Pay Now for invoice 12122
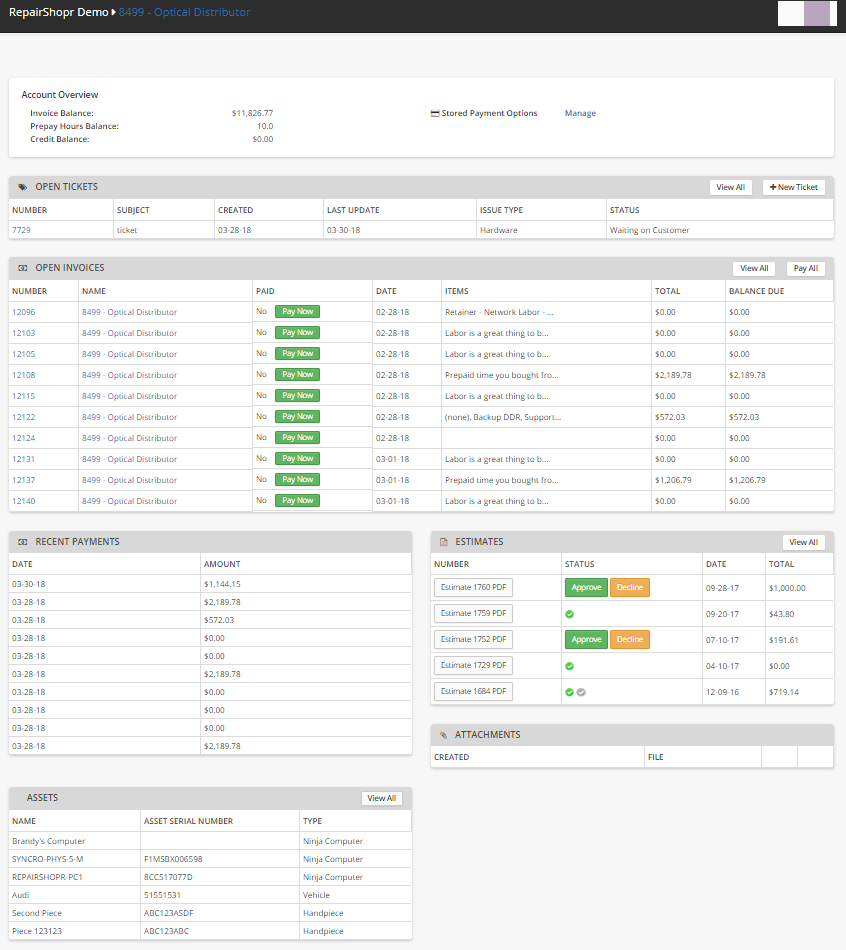Viewport: 846px width, 950px height. [x=297, y=417]
